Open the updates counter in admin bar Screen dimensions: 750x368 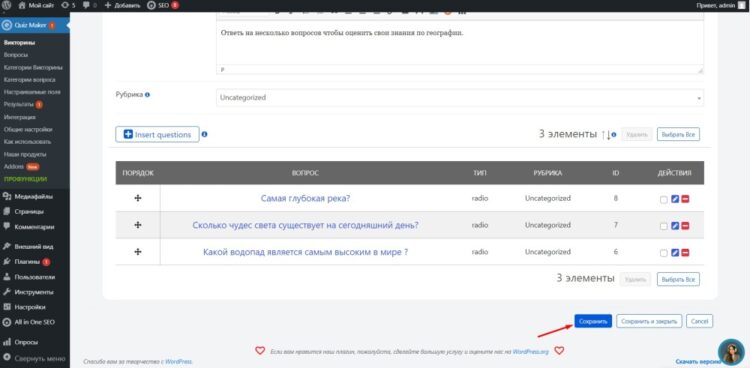click(69, 5)
